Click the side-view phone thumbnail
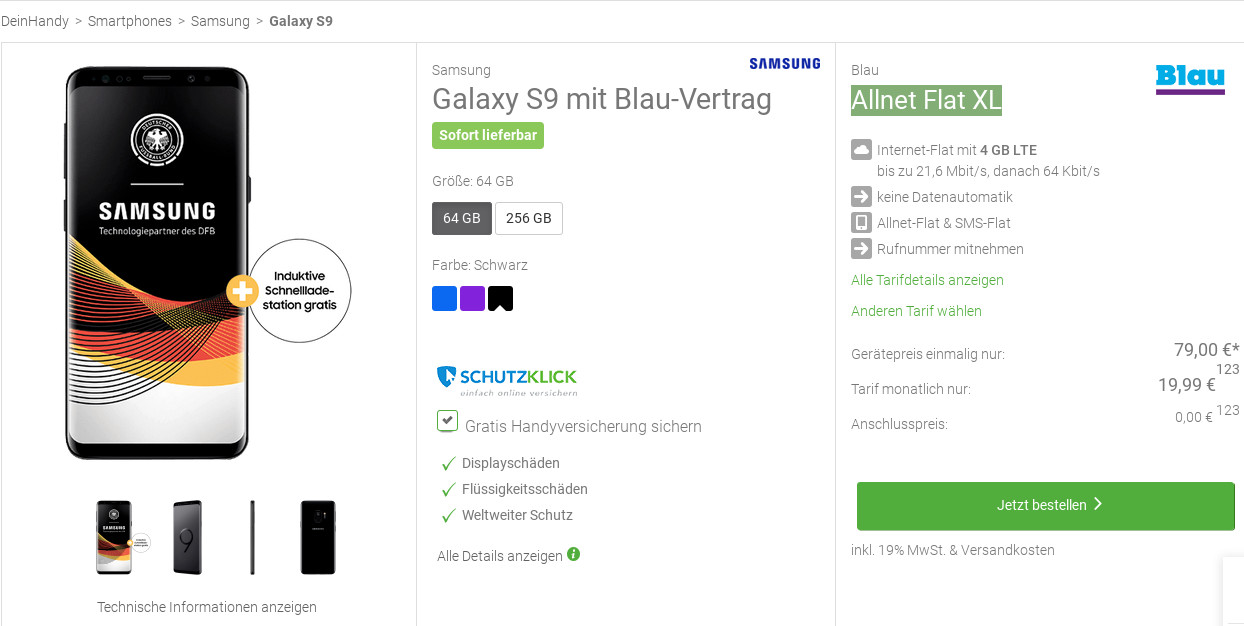 point(252,536)
